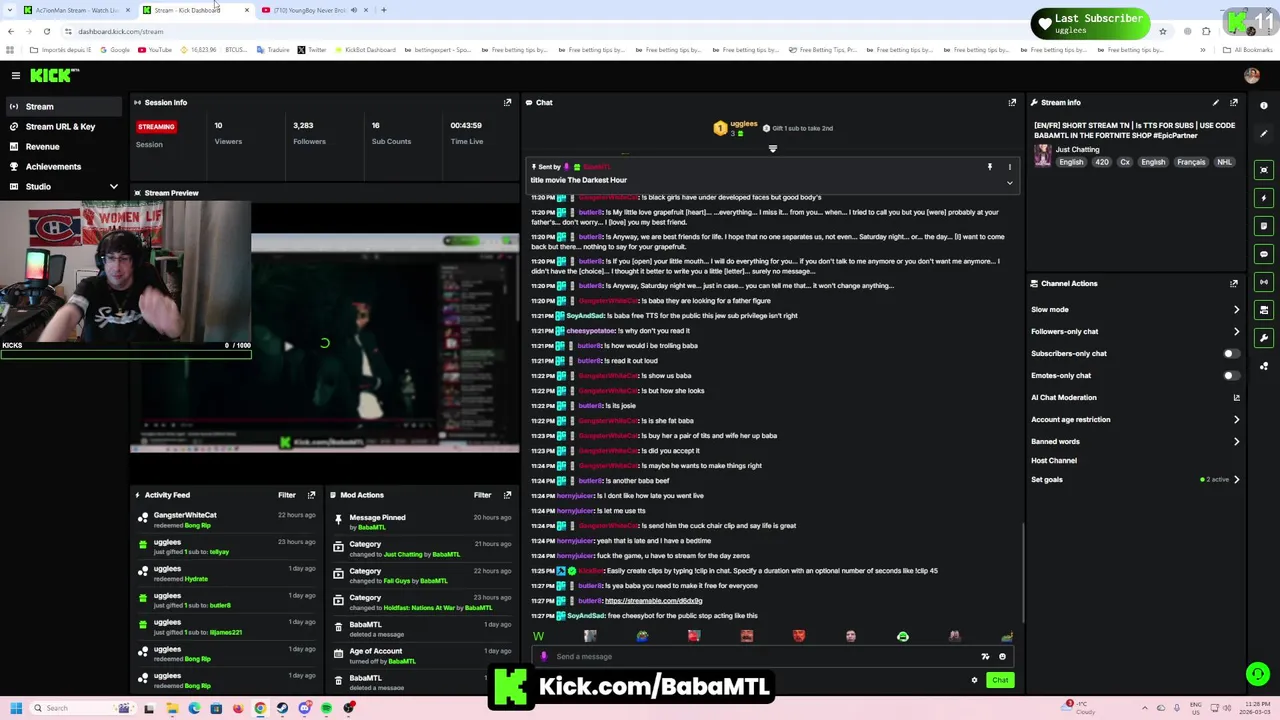Image resolution: width=1280 pixels, height=720 pixels.
Task: Toggle Emotes-only chat
Action: pos(1231,375)
